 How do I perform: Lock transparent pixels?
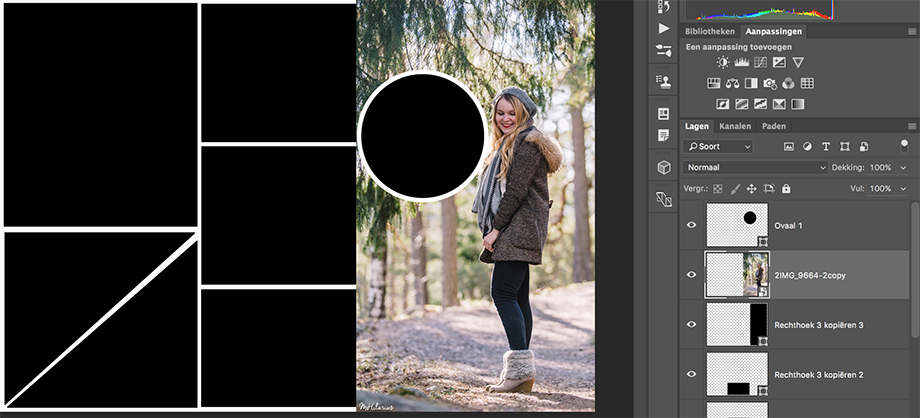pyautogui.click(x=718, y=189)
